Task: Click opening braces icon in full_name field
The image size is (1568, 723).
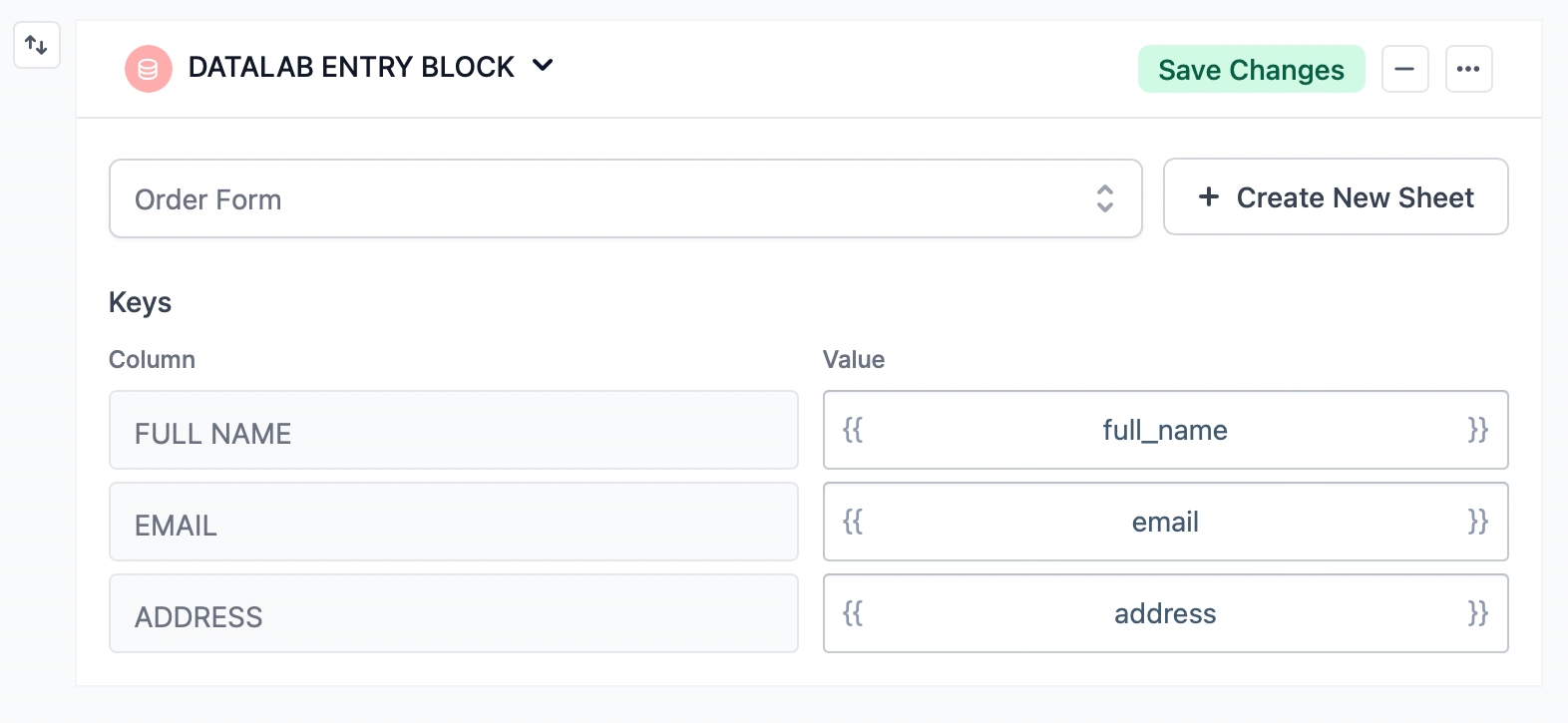Action: 853,430
